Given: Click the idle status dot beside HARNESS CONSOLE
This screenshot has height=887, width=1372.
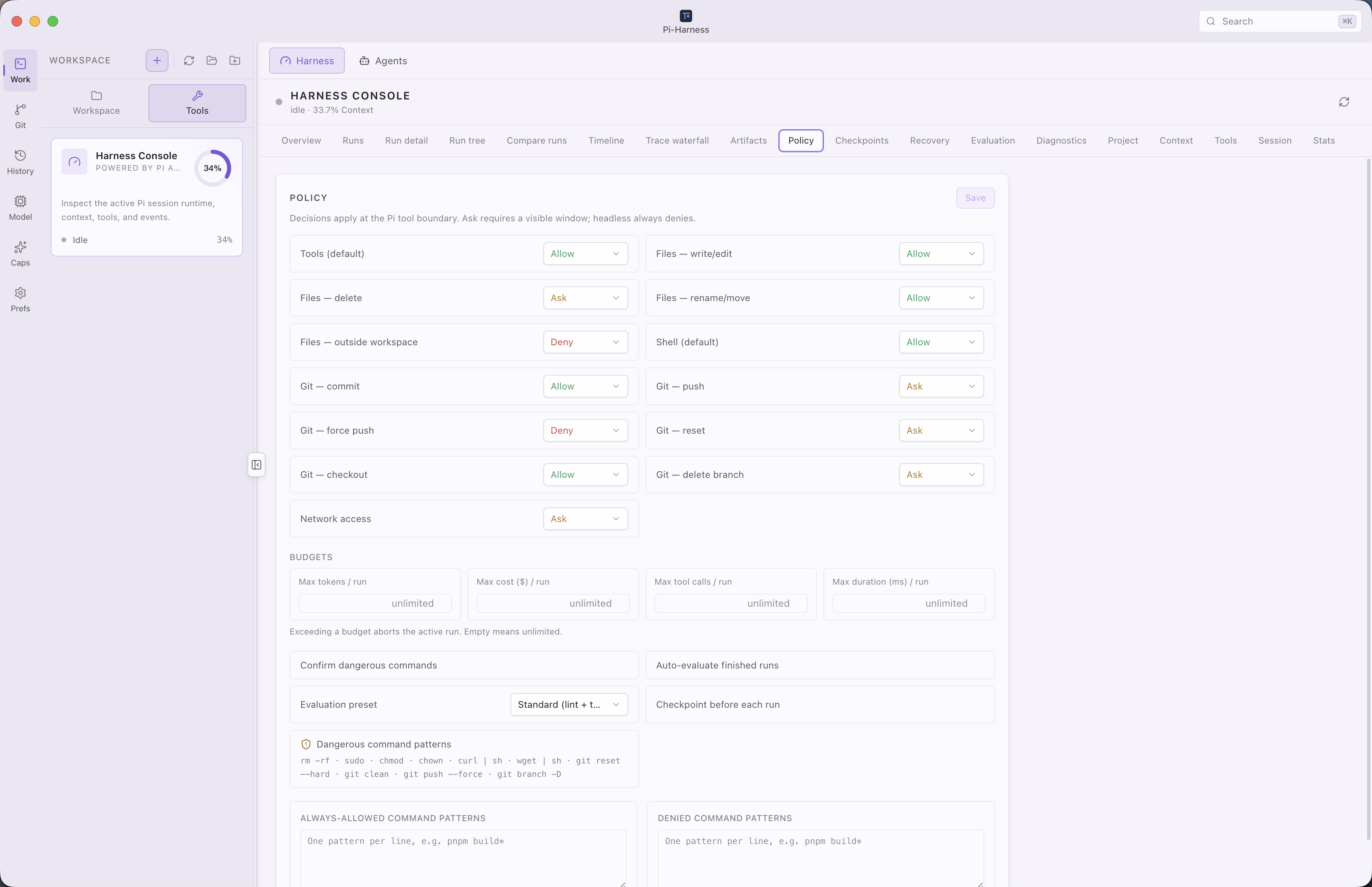Looking at the screenshot, I should click(x=279, y=102).
